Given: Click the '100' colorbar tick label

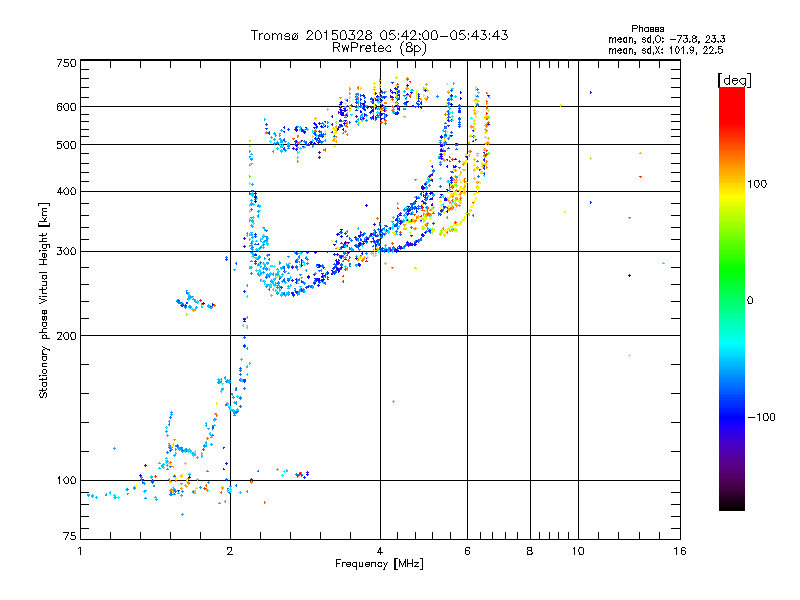Looking at the screenshot, I should point(757,184).
